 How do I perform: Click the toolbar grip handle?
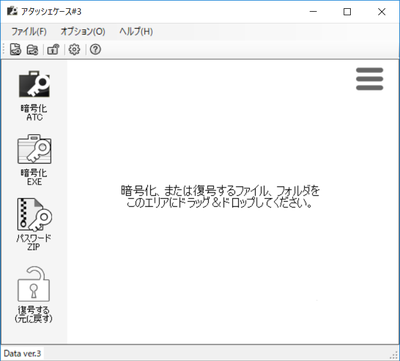3,50
